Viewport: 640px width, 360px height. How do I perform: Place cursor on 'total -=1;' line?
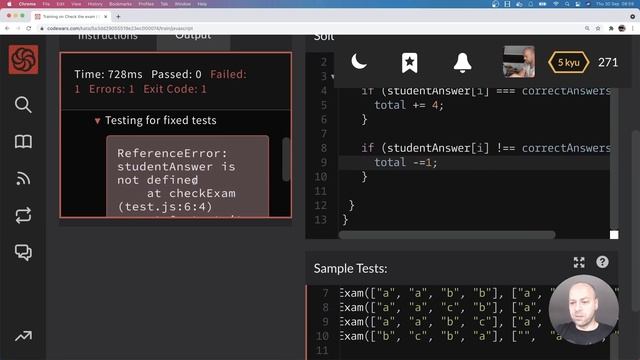pyautogui.click(x=405, y=162)
